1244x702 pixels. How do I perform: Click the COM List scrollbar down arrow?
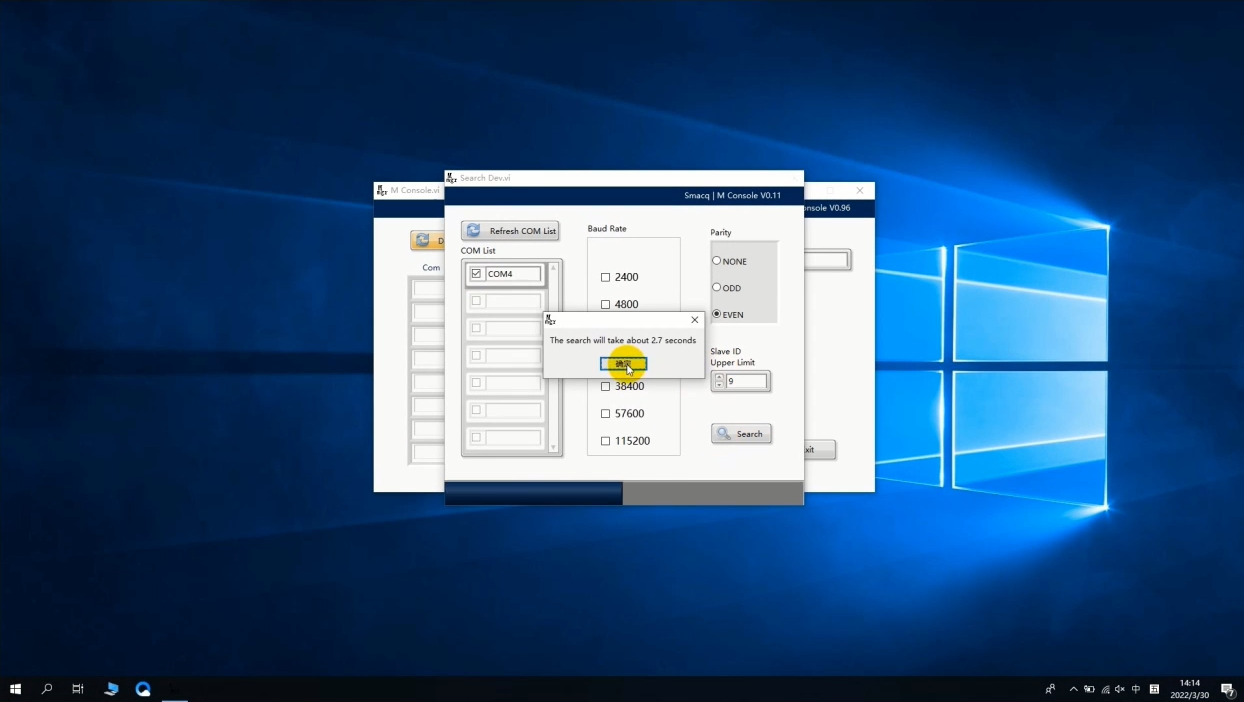(553, 448)
